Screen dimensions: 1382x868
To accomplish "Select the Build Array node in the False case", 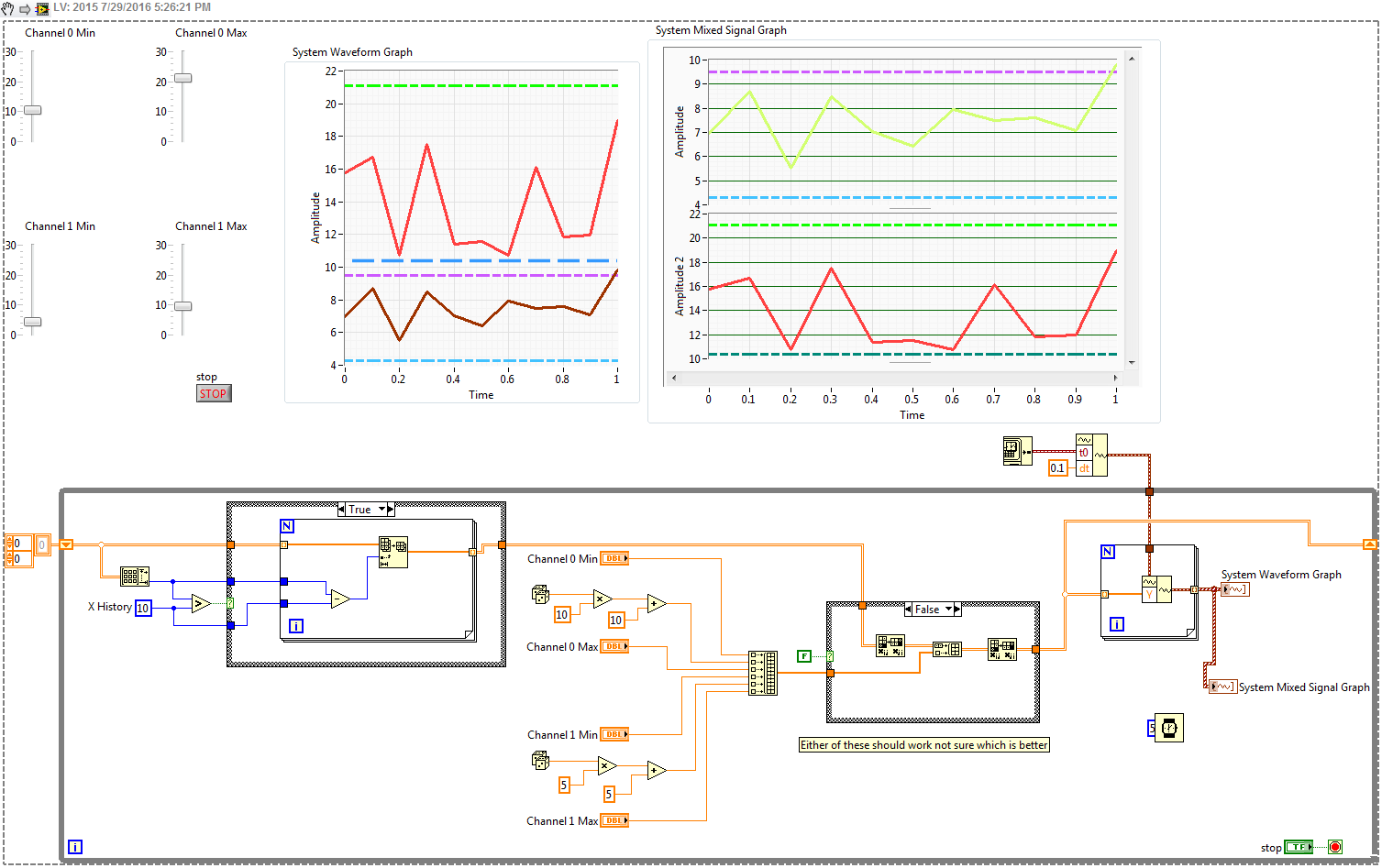I will pyautogui.click(x=947, y=649).
